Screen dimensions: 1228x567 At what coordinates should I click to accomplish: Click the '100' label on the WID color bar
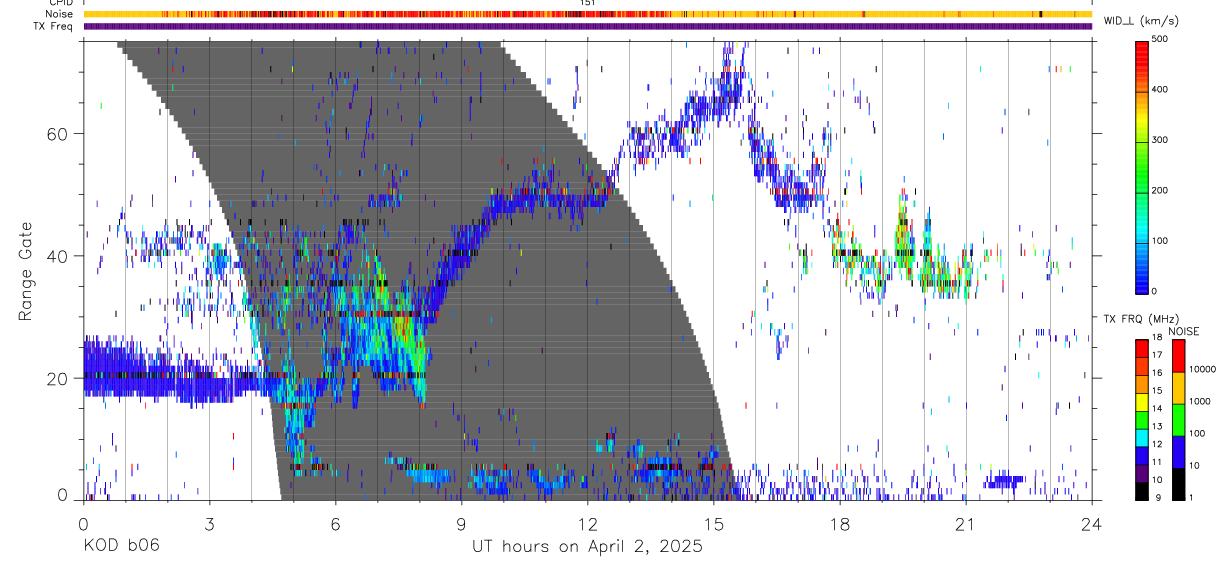[x=1160, y=241]
